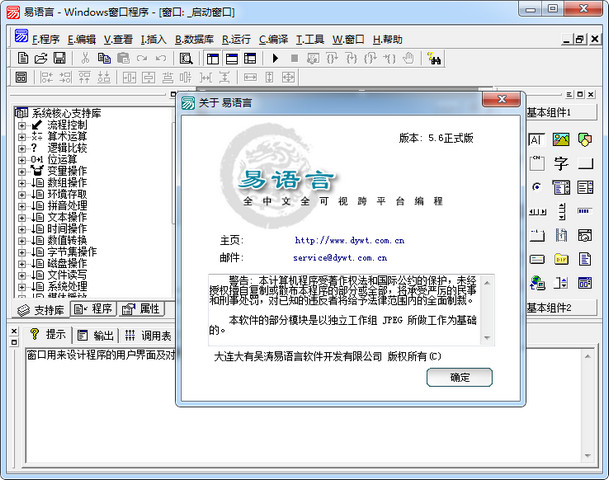Click the find magnifier page icon
609x480 pixels.
(x=186, y=59)
